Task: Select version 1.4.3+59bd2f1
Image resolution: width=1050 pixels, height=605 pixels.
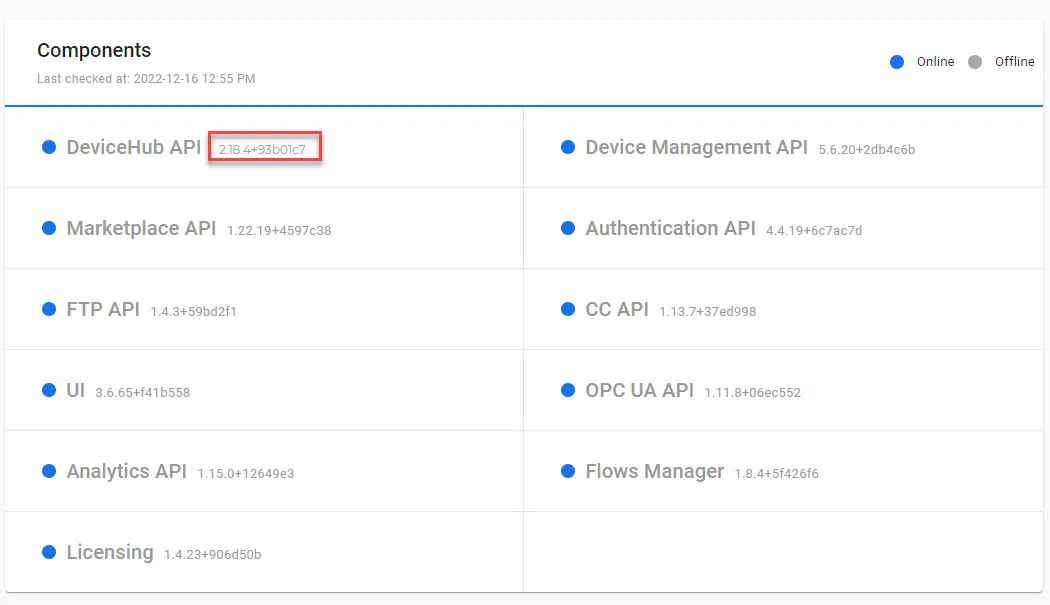Action: click(194, 312)
